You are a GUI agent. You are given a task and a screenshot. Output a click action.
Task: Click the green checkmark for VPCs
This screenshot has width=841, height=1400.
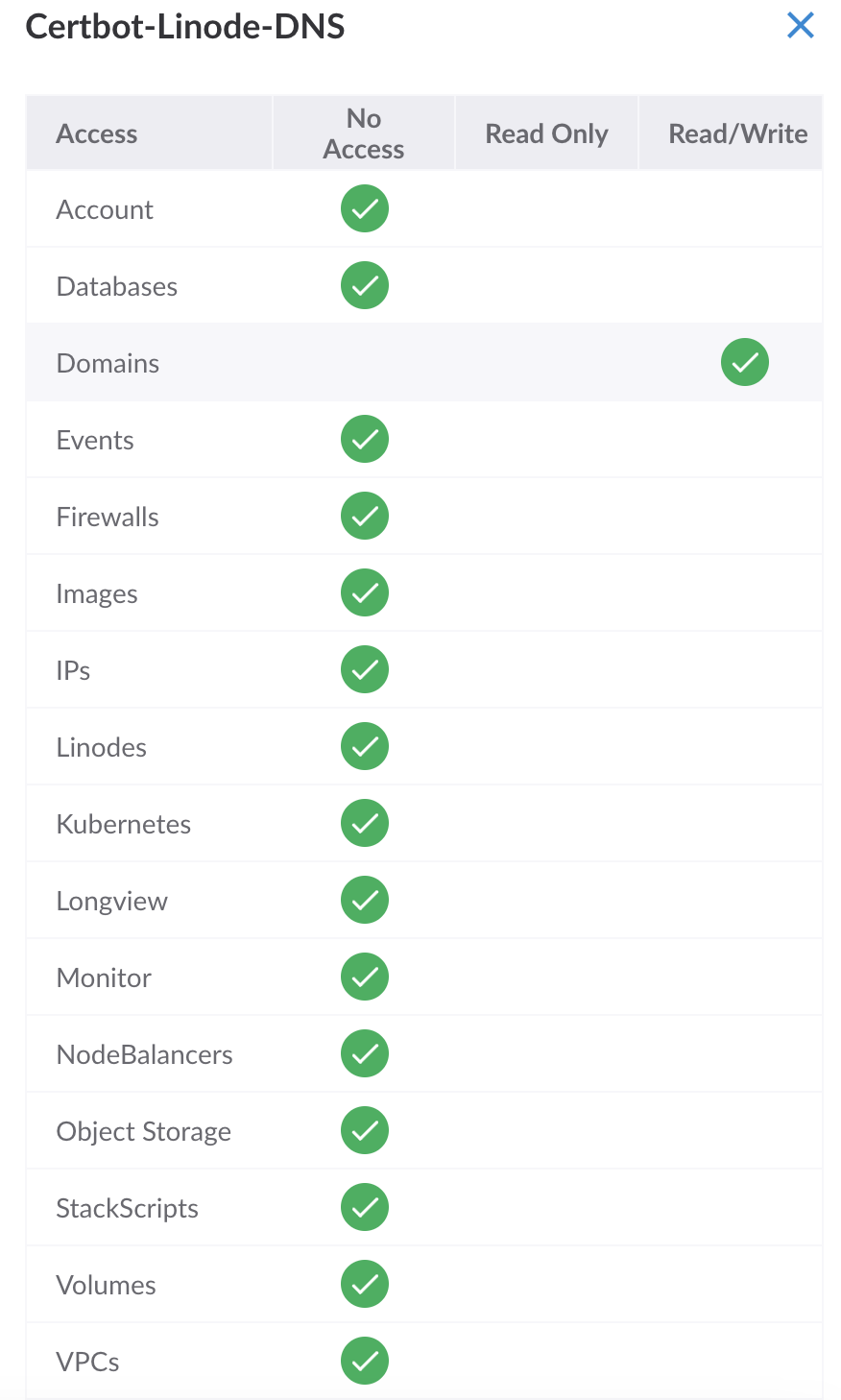(365, 1361)
